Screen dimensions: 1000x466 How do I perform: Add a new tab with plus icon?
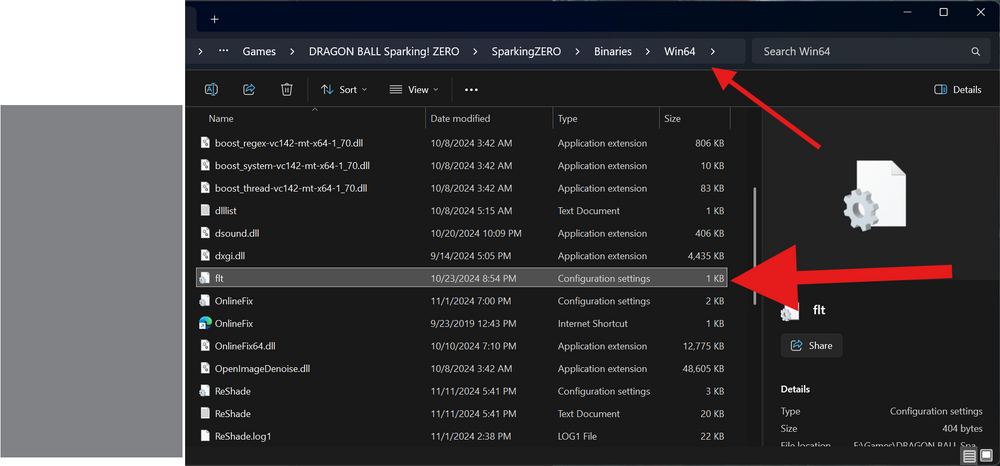[x=214, y=19]
